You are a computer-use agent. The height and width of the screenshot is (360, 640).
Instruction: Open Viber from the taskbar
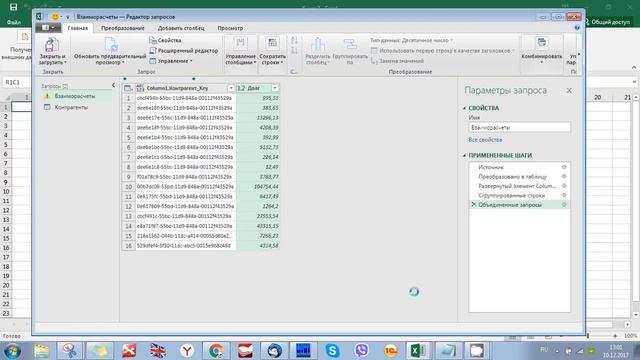pos(361,350)
